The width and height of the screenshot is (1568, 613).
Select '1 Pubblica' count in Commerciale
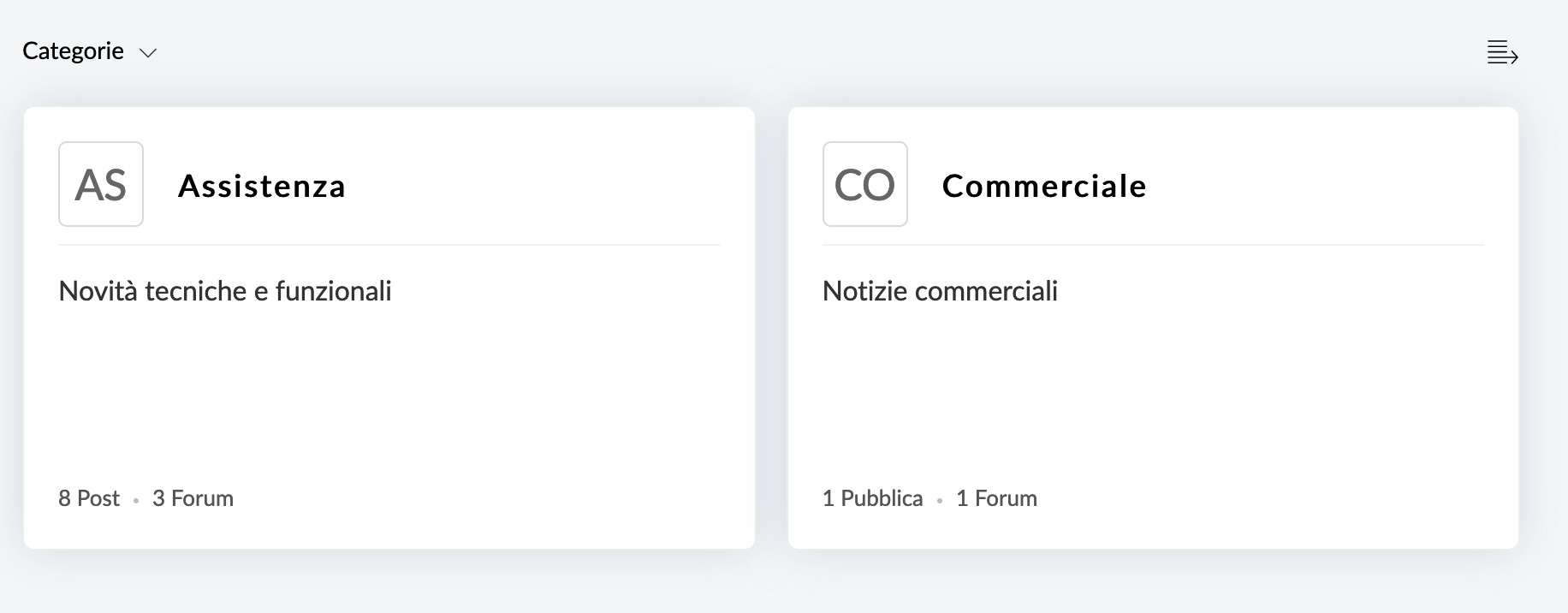pos(872,498)
